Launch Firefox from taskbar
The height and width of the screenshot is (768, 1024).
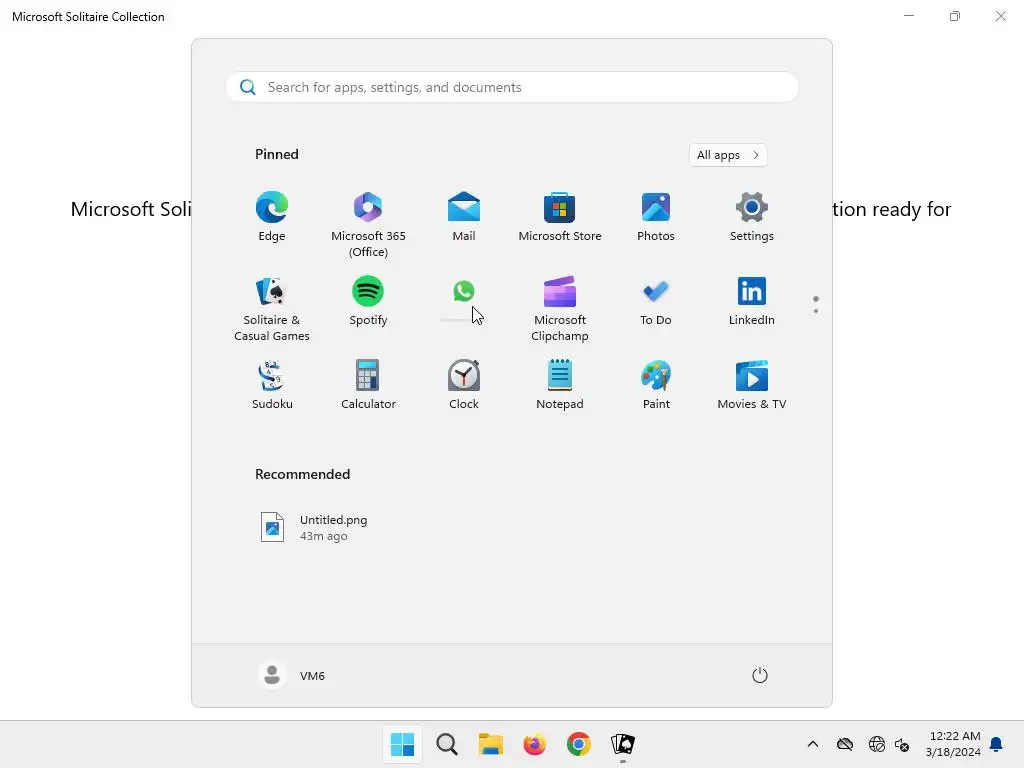tap(534, 744)
